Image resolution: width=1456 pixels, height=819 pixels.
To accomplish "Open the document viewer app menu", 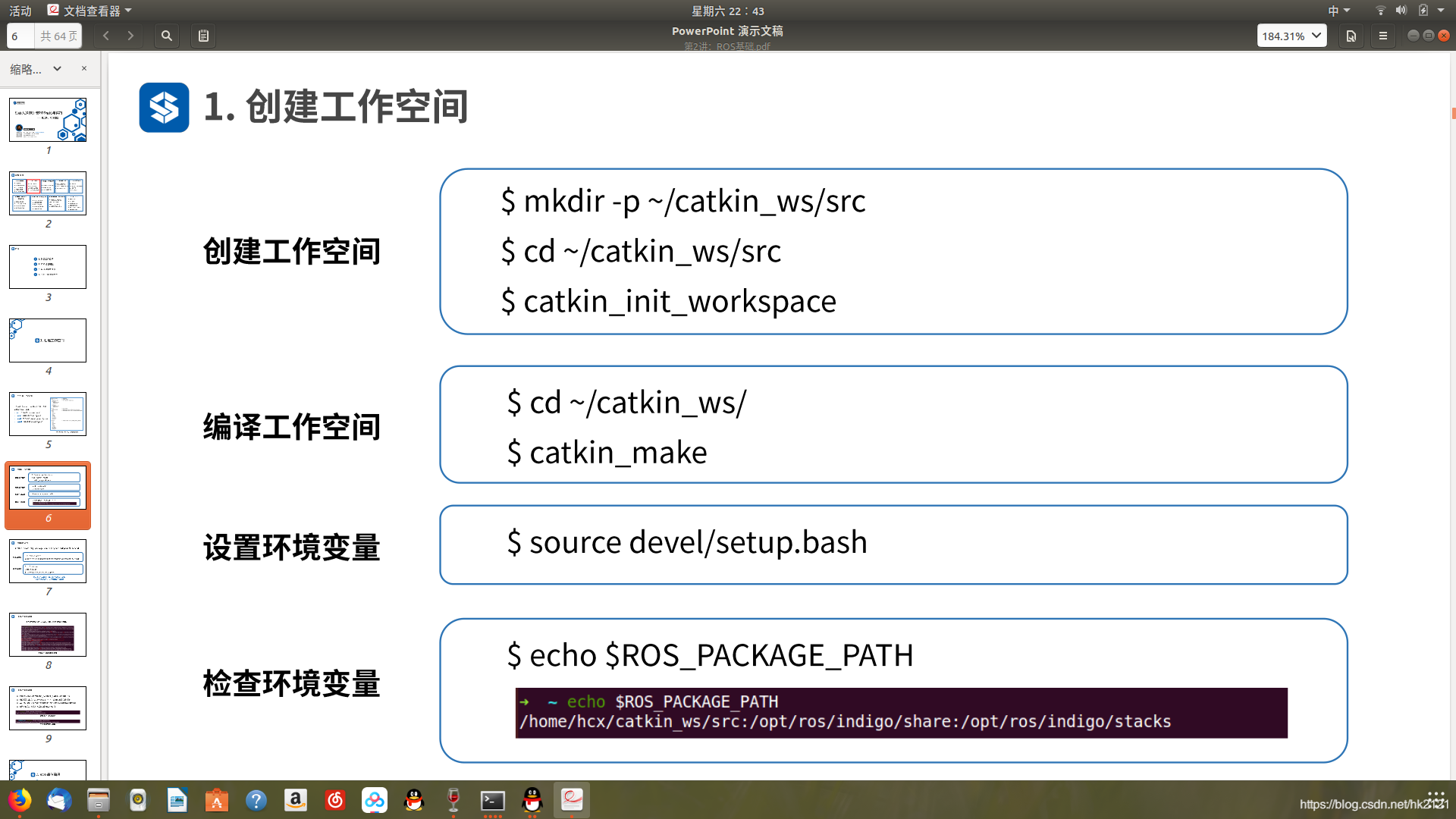I will (89, 11).
